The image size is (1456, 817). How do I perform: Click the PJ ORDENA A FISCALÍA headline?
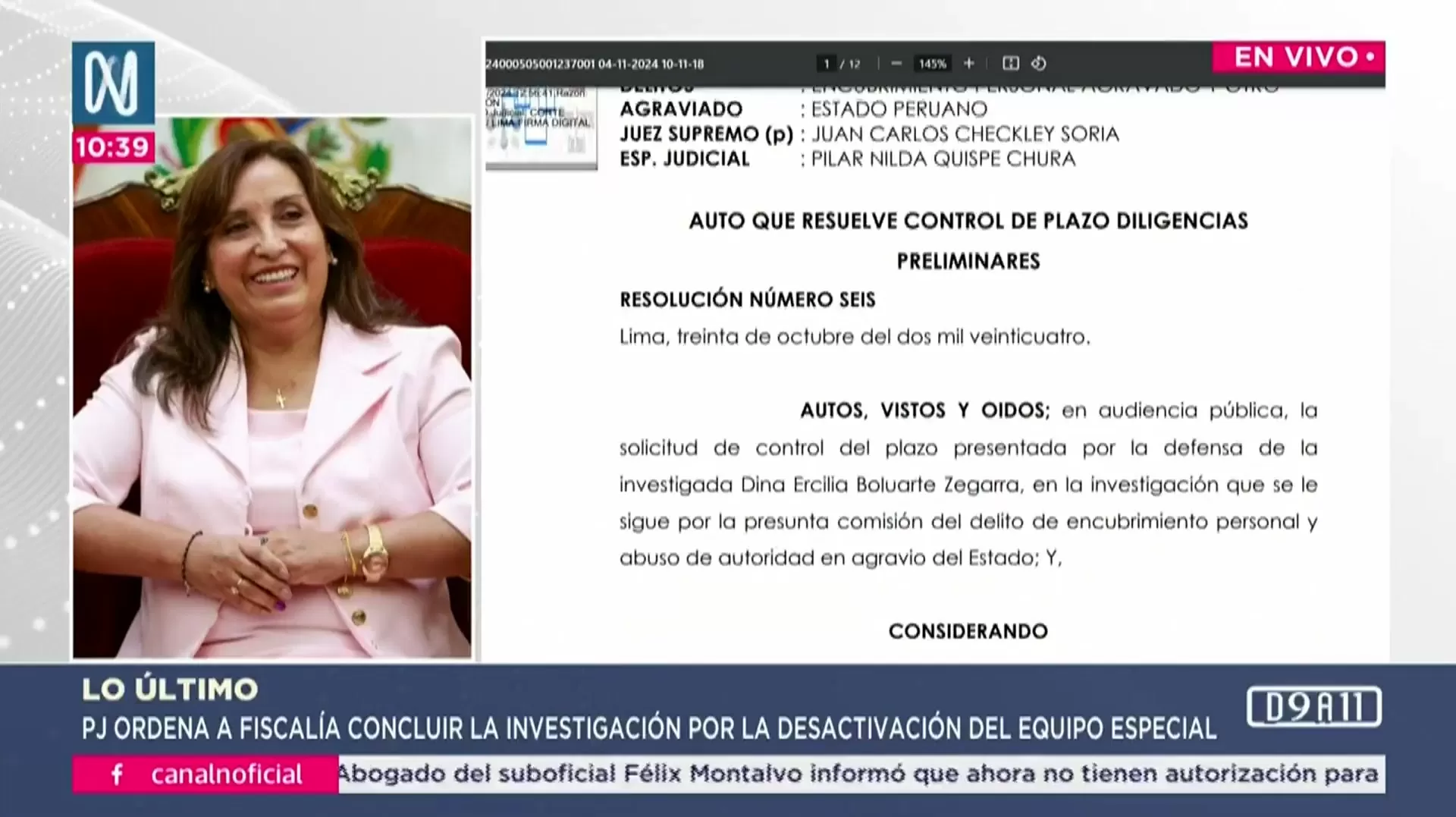[x=649, y=728]
